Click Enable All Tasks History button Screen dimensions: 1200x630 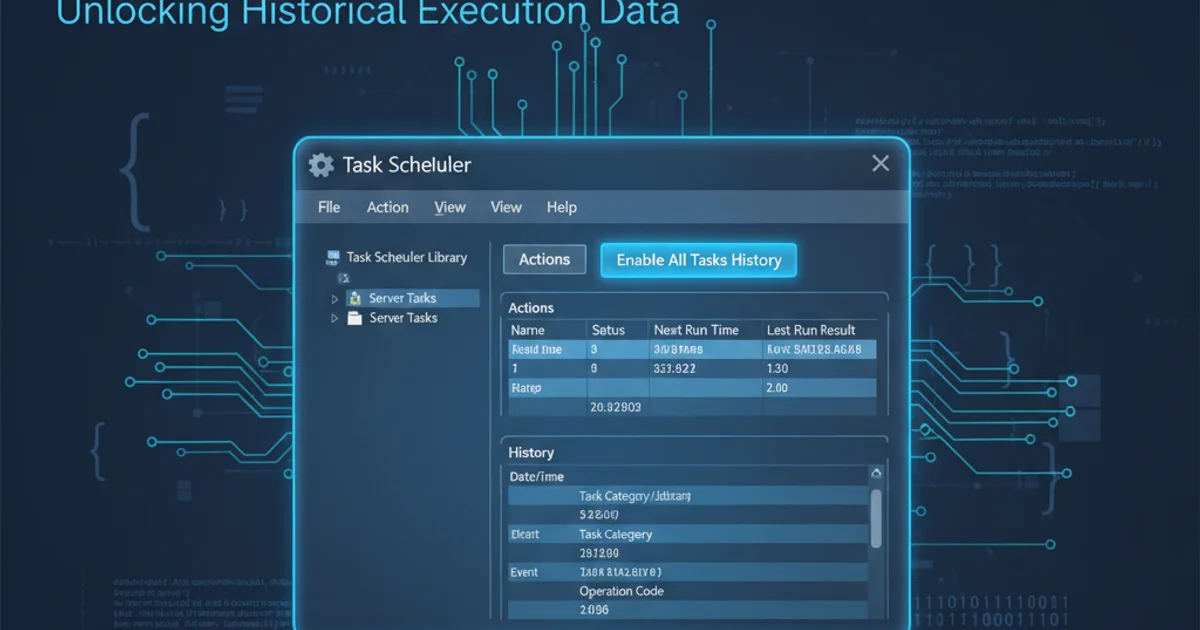[x=698, y=260]
